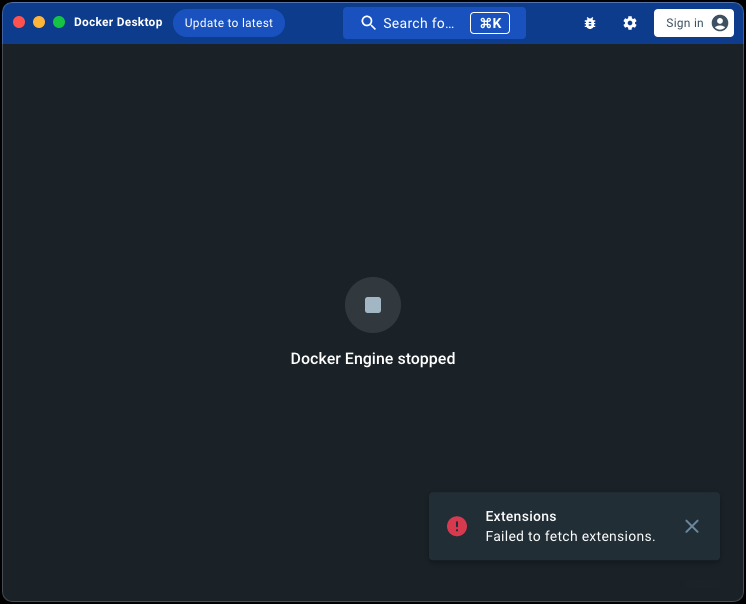Click the Docker Desktop title text

coord(118,22)
